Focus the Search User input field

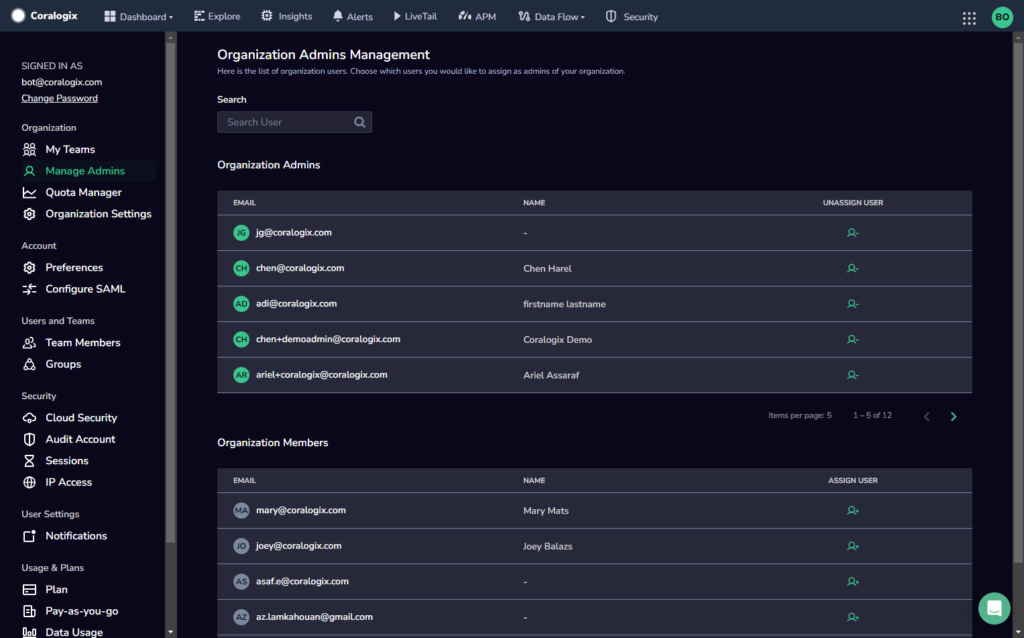[295, 122]
